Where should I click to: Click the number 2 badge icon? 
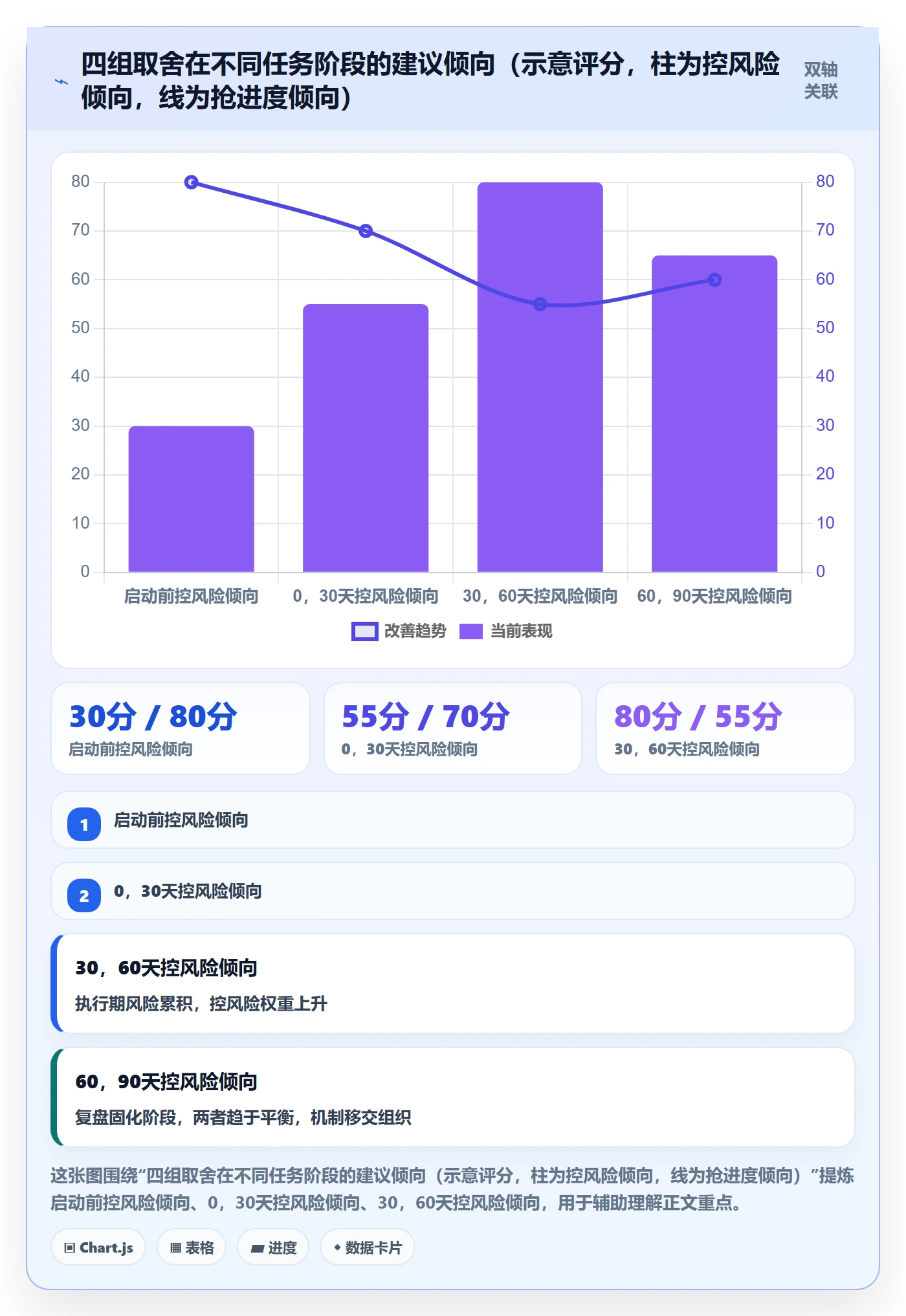point(84,895)
